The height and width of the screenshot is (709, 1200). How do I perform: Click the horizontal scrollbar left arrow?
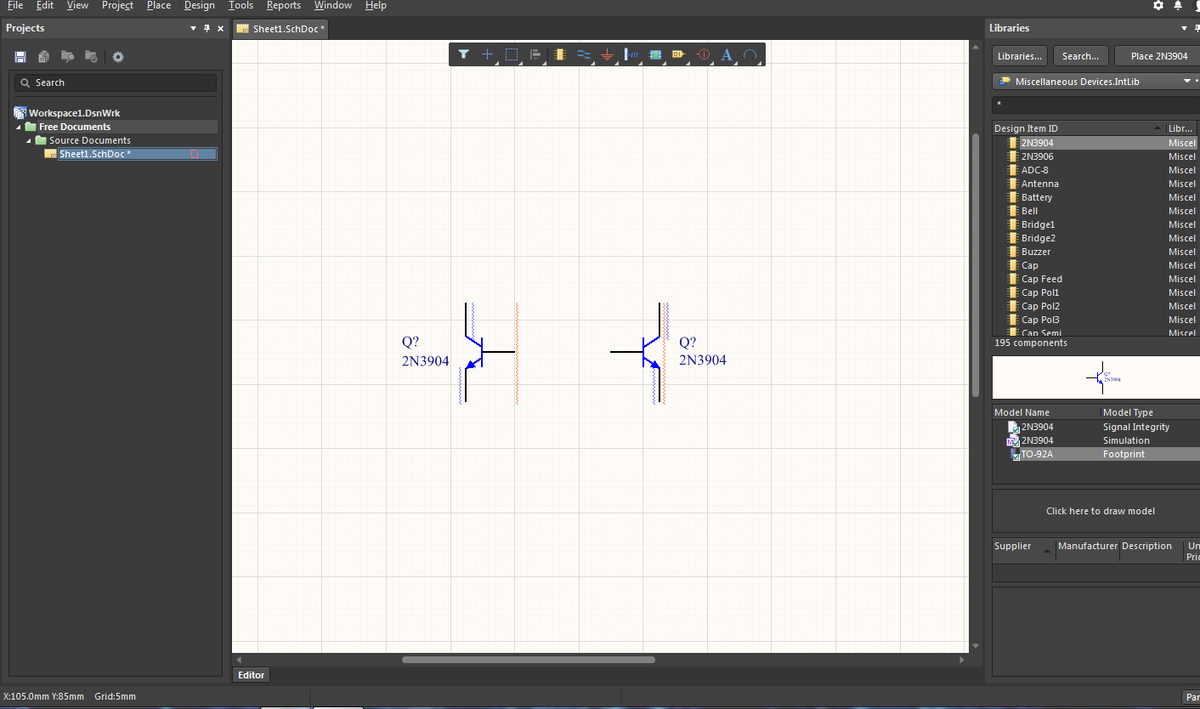click(239, 660)
